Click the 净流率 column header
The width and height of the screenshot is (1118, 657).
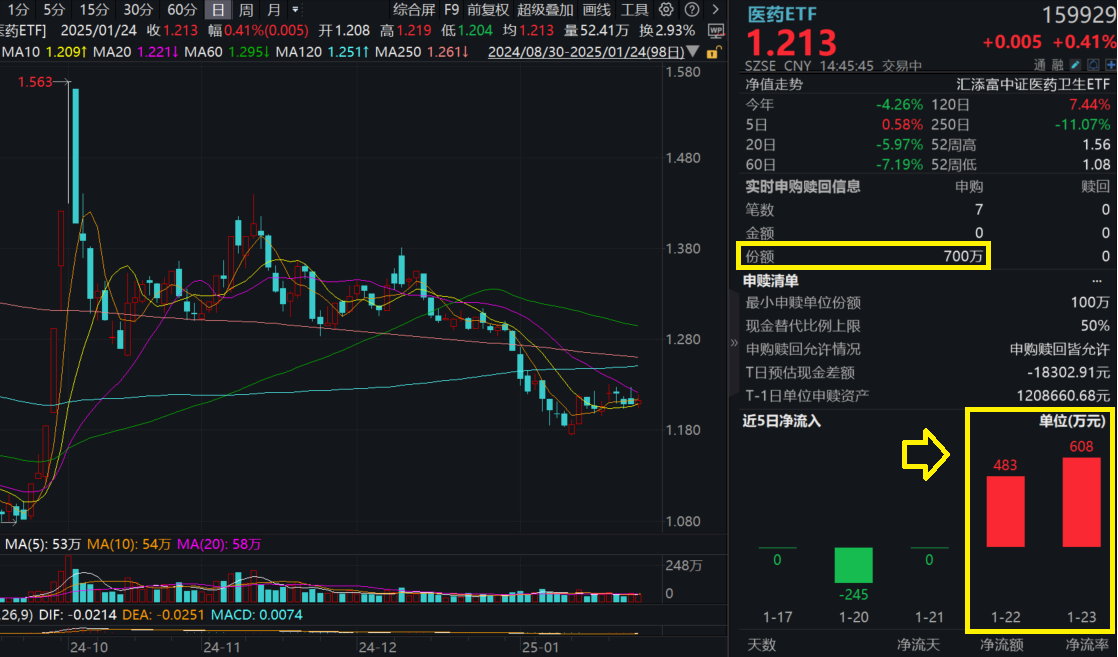pyautogui.click(x=1087, y=645)
